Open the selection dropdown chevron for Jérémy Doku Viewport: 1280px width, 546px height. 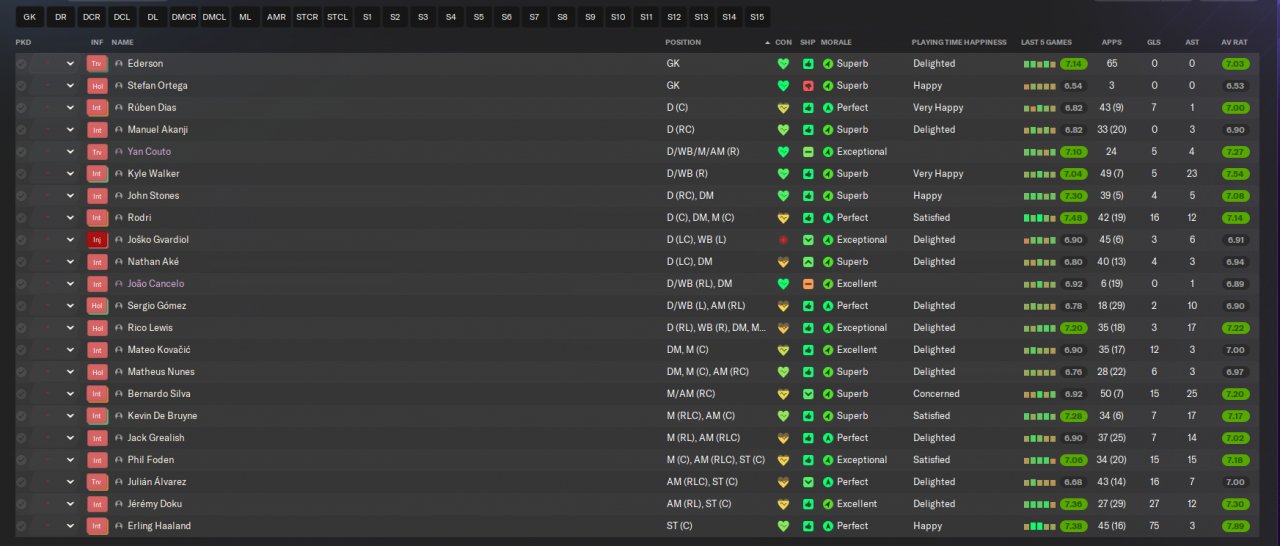click(x=70, y=503)
